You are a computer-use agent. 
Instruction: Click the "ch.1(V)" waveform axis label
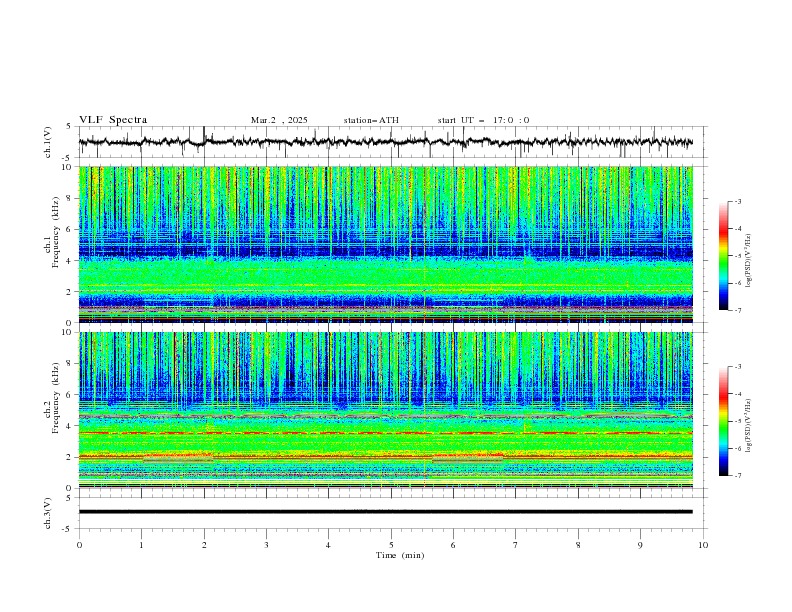pos(48,142)
